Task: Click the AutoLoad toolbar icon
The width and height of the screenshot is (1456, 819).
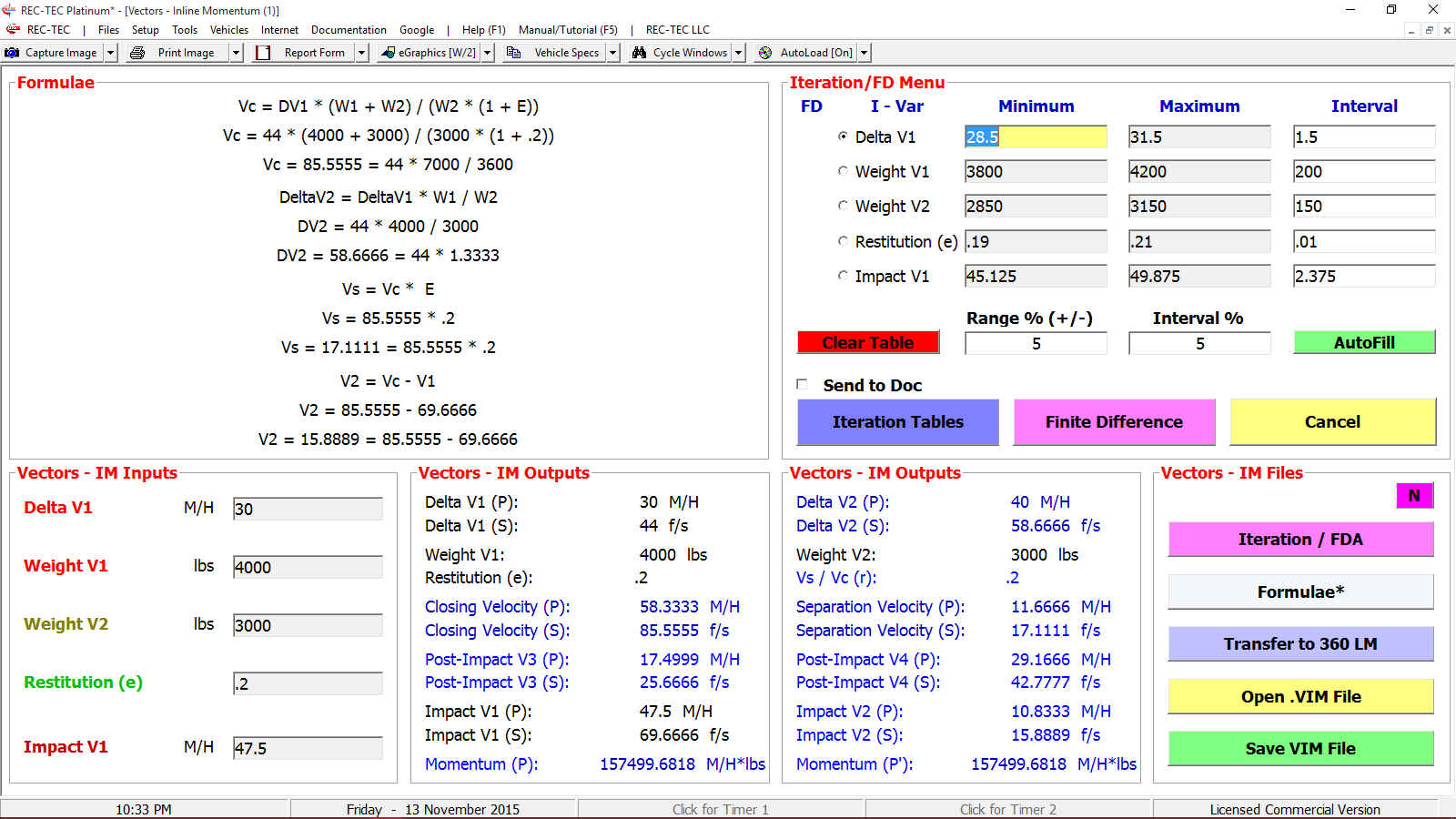Action: tap(765, 53)
